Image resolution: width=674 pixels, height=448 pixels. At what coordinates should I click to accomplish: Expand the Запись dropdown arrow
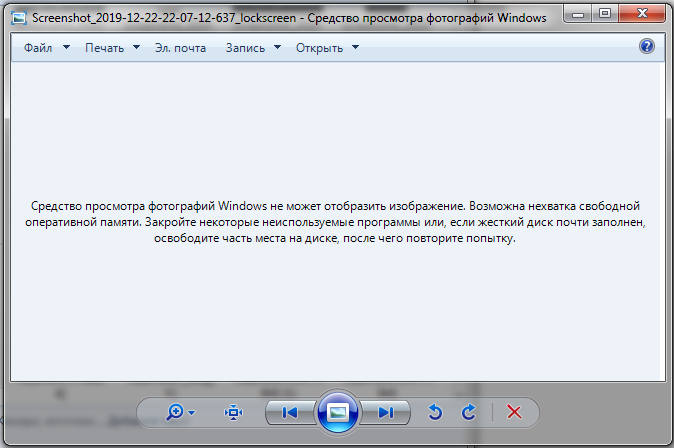click(x=277, y=47)
